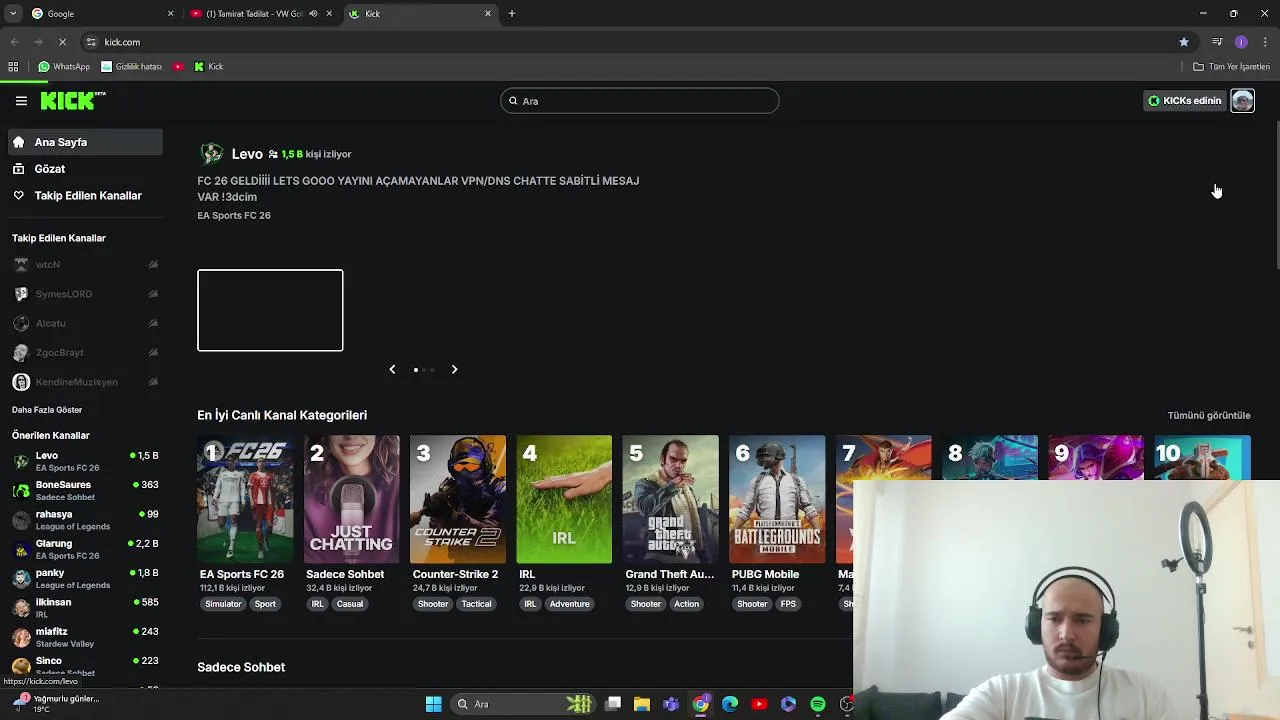Click the Simulator tag
Image resolution: width=1280 pixels, height=720 pixels.
[x=223, y=604]
